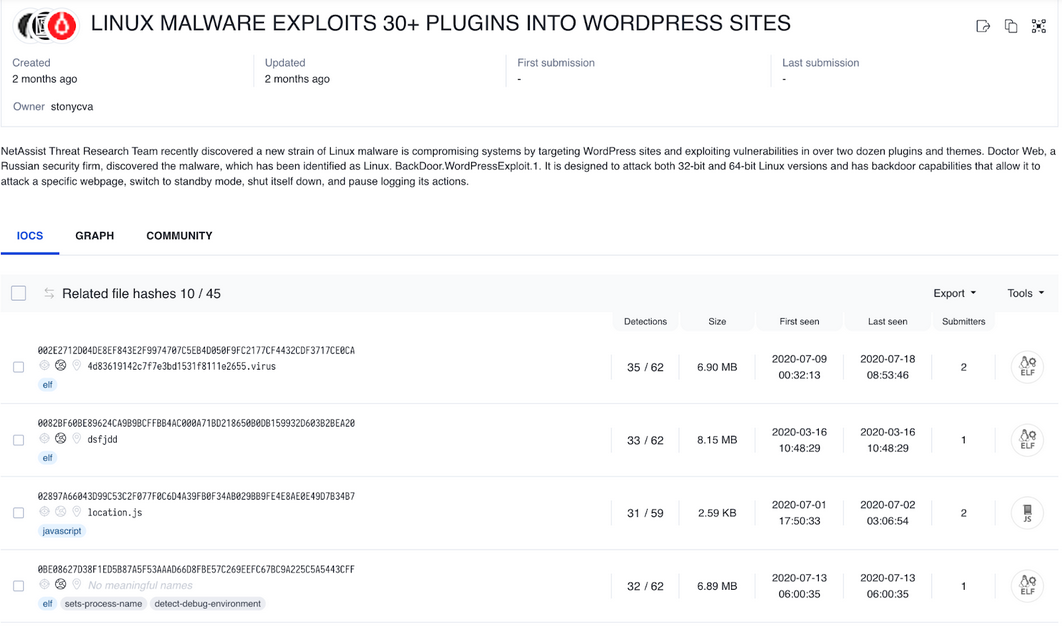Image resolution: width=1062 pixels, height=629 pixels.
Task: Check the box for the No meaningful names row
Action: click(18, 586)
